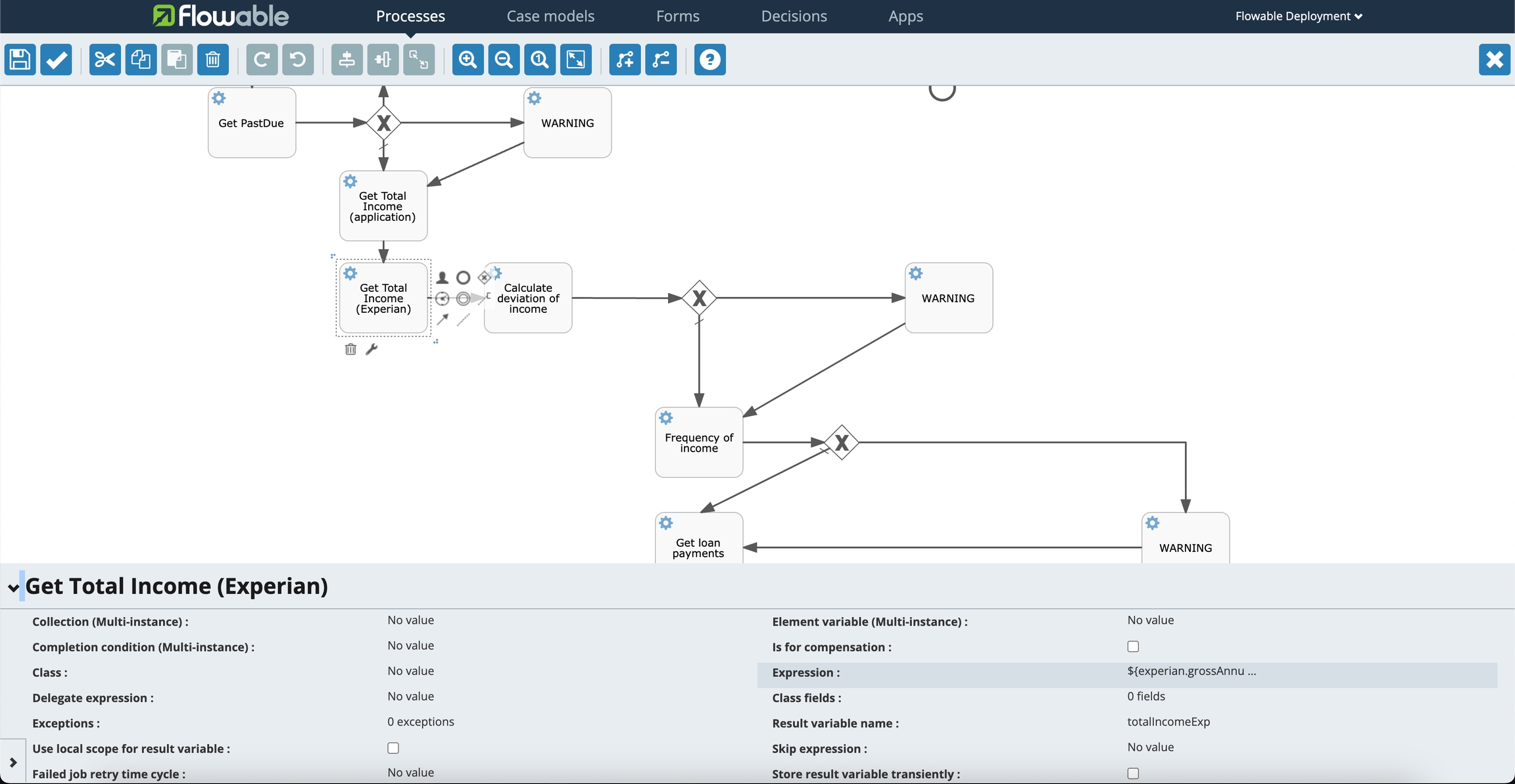Check the 'Is for compensation' checkbox
Image resolution: width=1515 pixels, height=784 pixels.
(1132, 647)
